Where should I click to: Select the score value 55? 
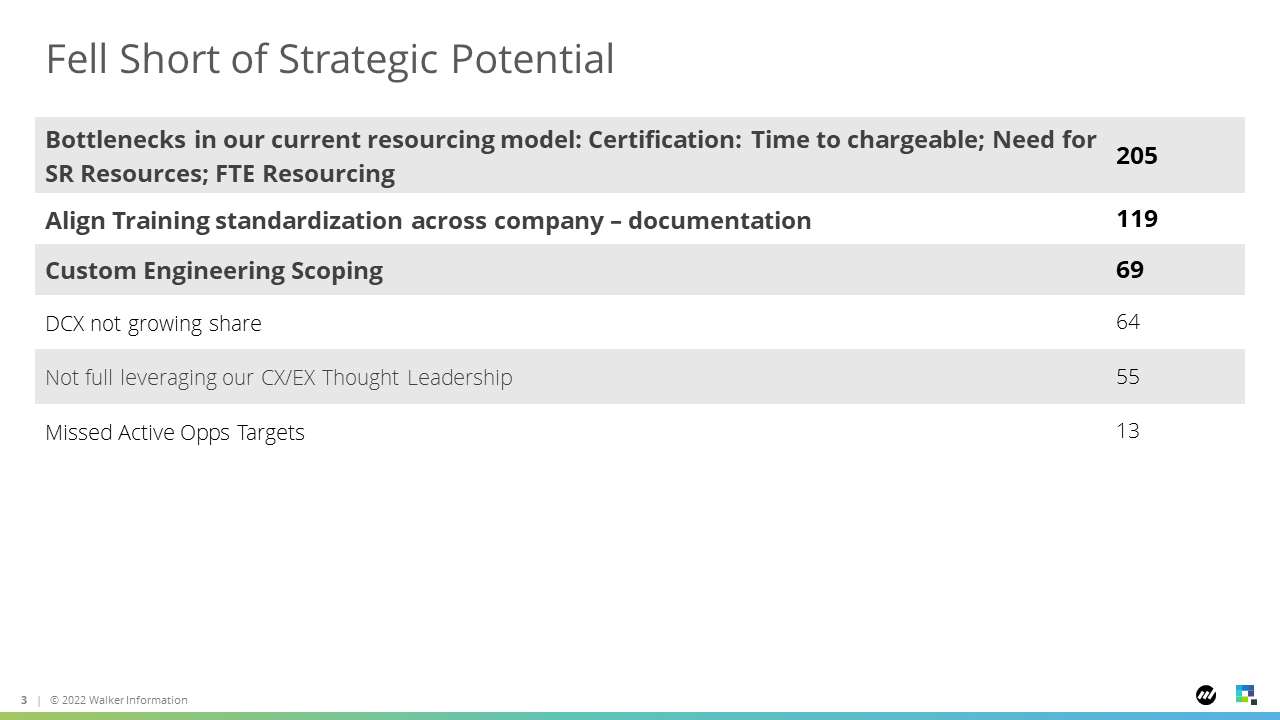coord(1128,377)
